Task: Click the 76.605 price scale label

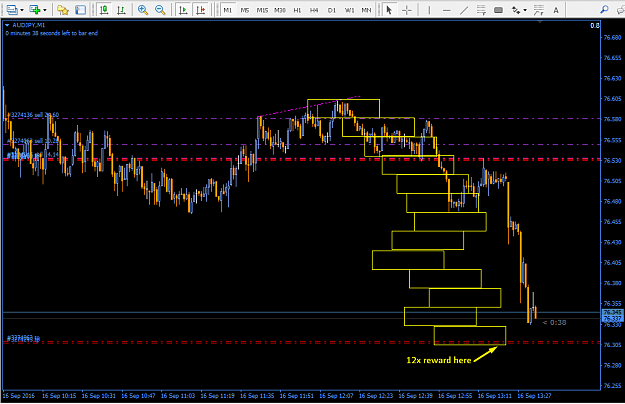Action: coord(612,98)
